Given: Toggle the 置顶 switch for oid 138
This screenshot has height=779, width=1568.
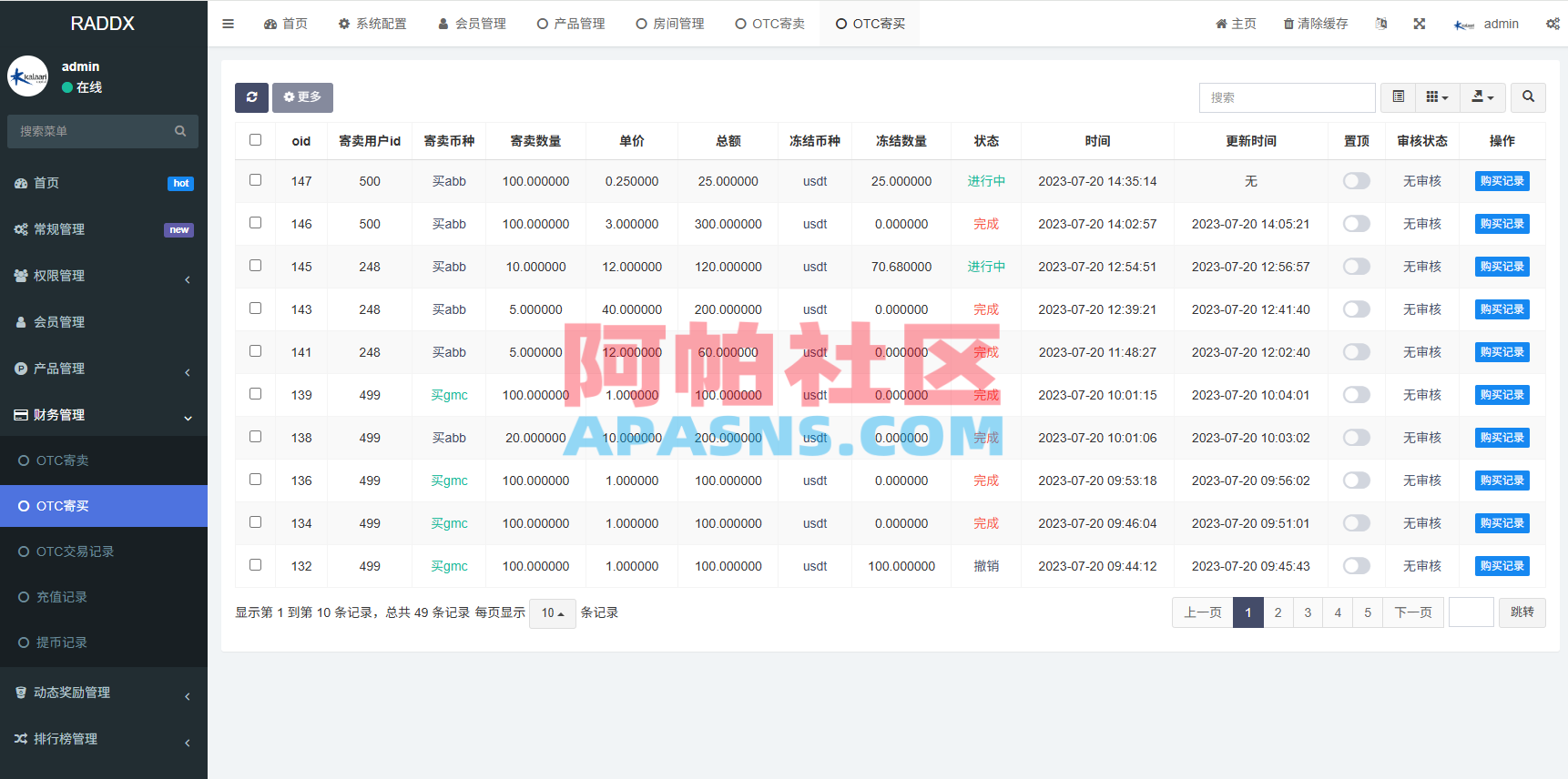Looking at the screenshot, I should click(x=1356, y=438).
